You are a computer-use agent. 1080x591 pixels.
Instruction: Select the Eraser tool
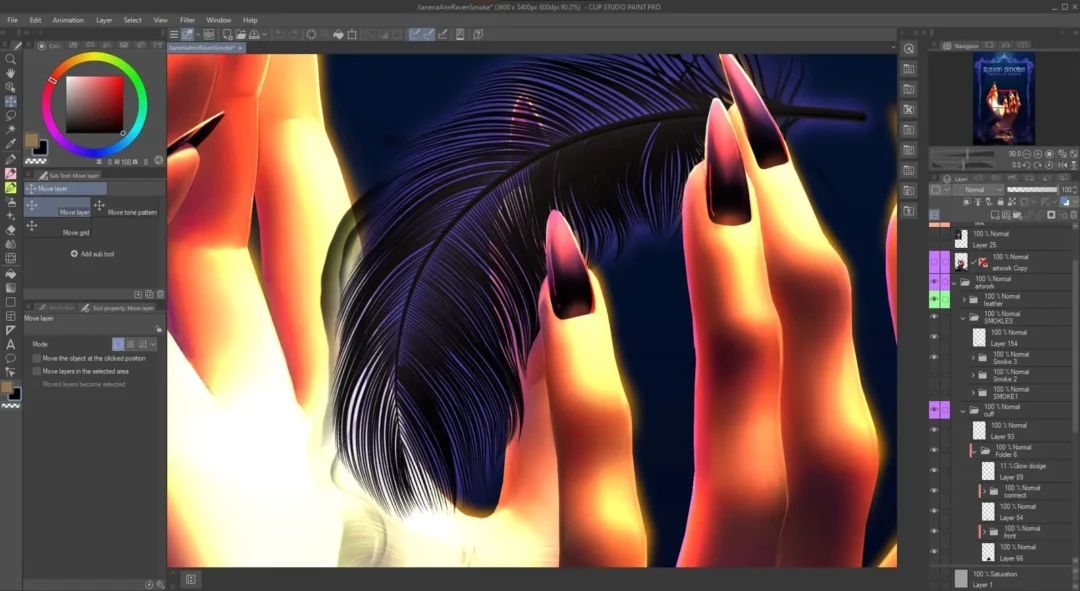point(11,229)
